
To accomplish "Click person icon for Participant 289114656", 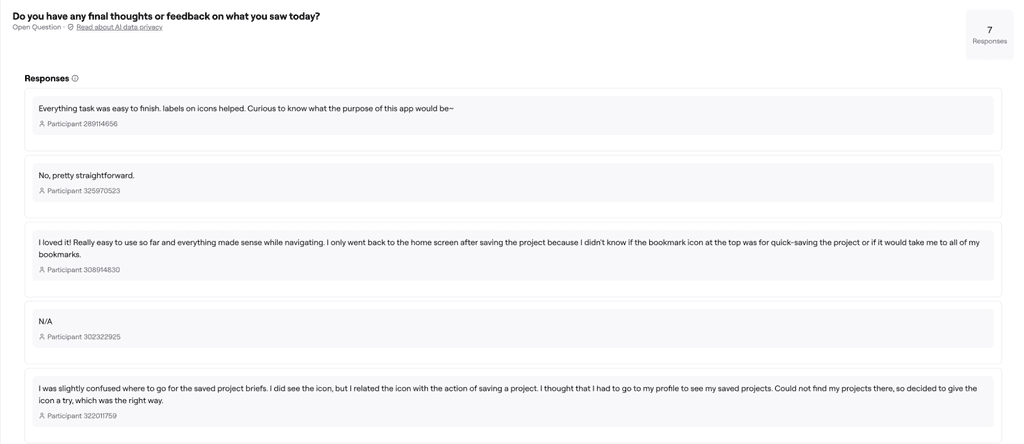I will tap(42, 124).
